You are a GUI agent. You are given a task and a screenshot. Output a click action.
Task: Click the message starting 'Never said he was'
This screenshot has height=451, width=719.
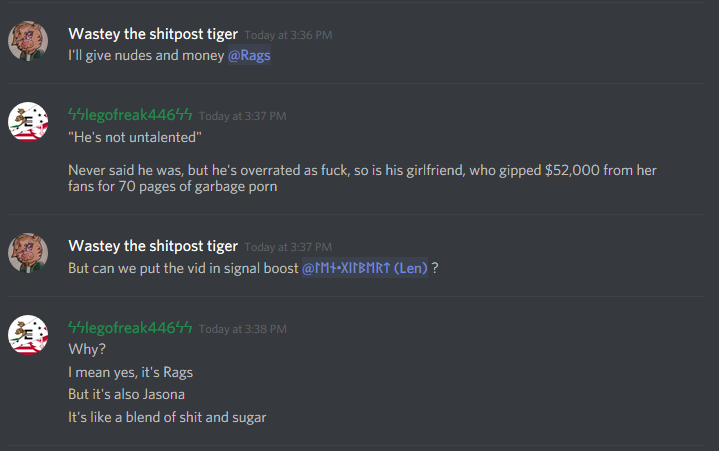362,178
